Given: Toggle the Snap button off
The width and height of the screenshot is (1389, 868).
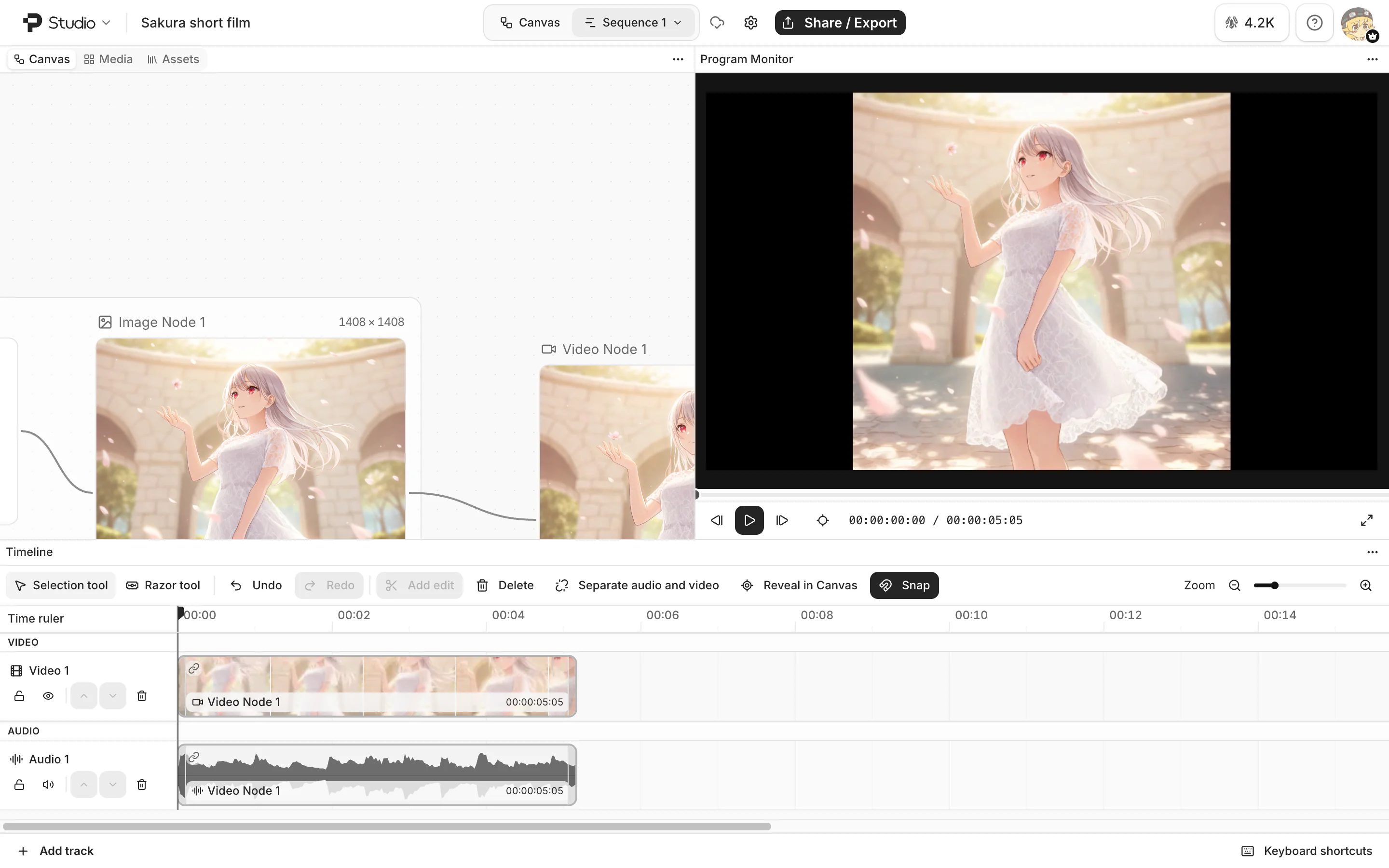Looking at the screenshot, I should [904, 585].
